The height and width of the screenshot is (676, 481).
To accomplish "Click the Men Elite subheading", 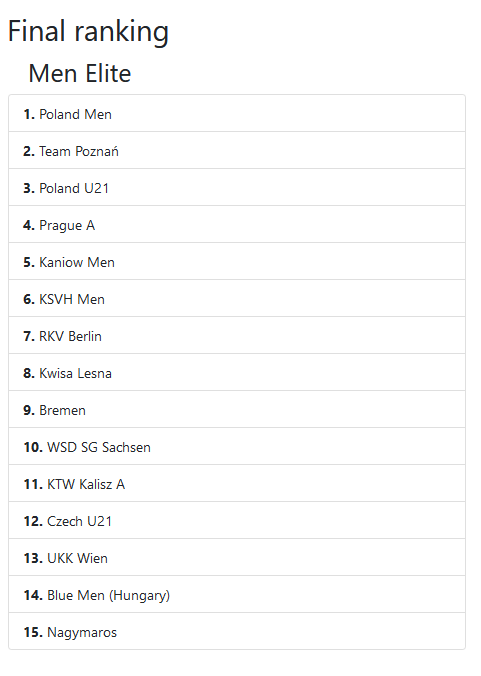I will [x=80, y=73].
